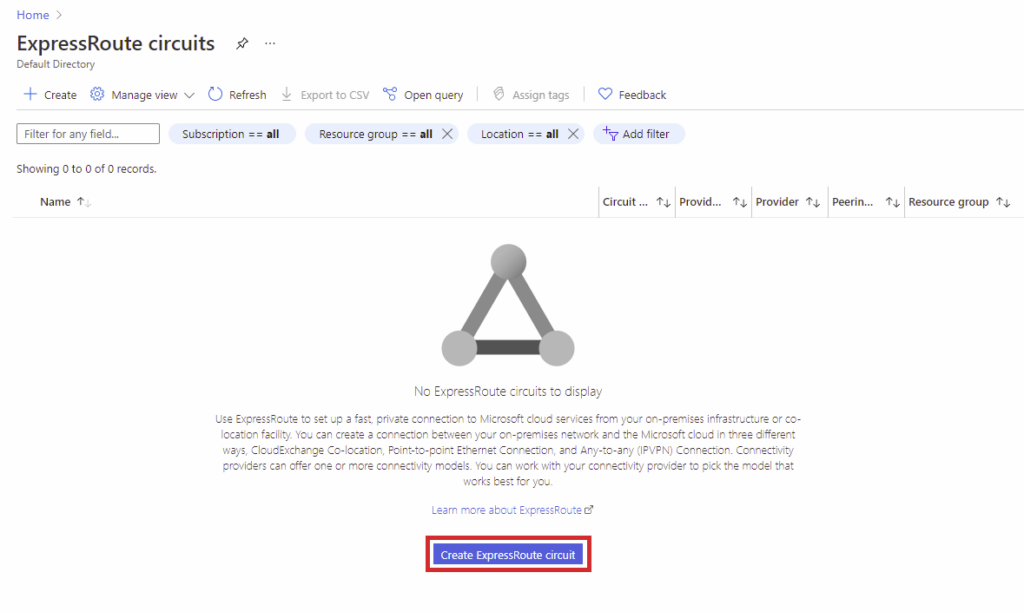This screenshot has height=612, width=1024.
Task: Sort by Provider column header
Action: 777,202
